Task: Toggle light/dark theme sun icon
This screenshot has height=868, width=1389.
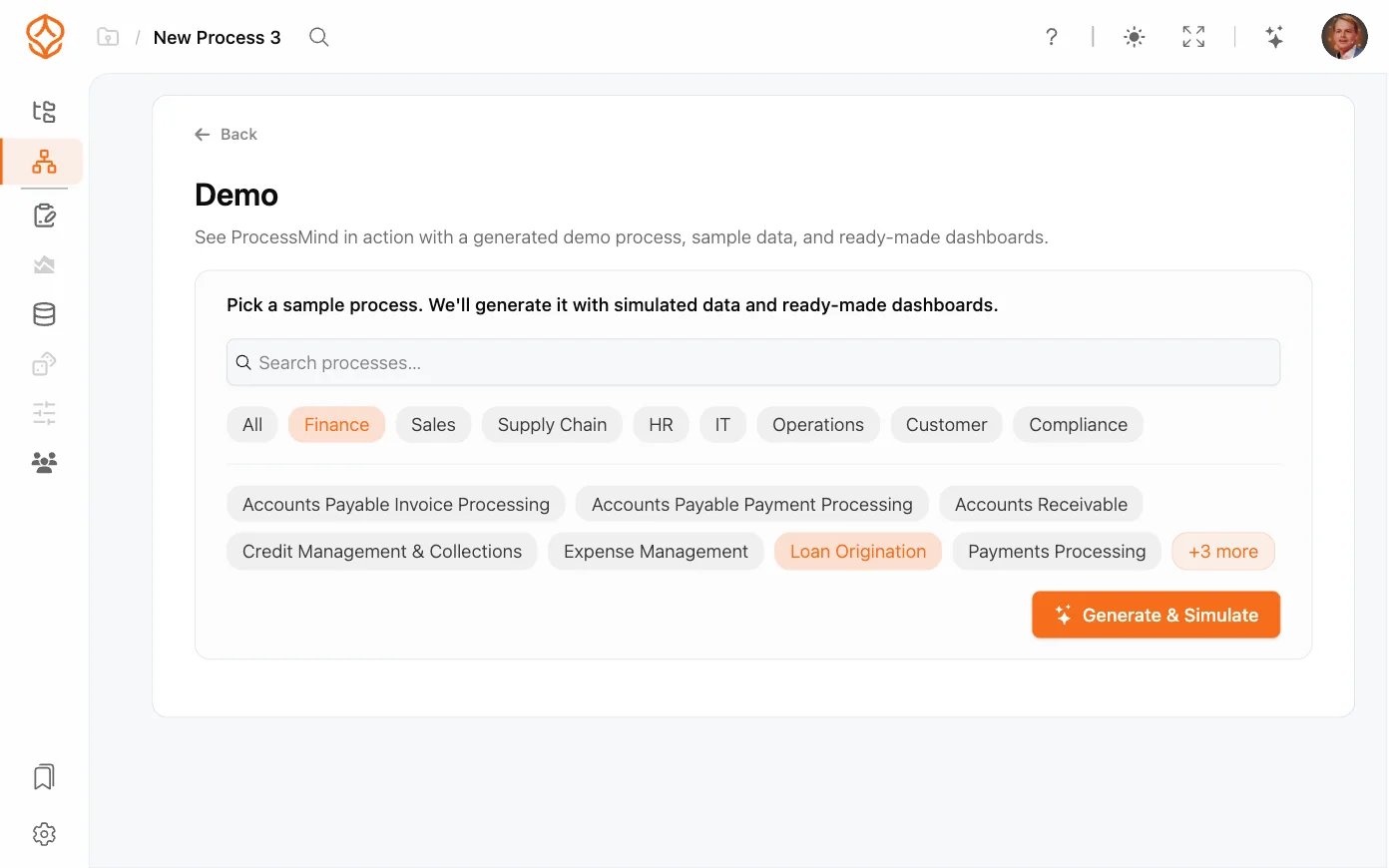Action: 1135,37
